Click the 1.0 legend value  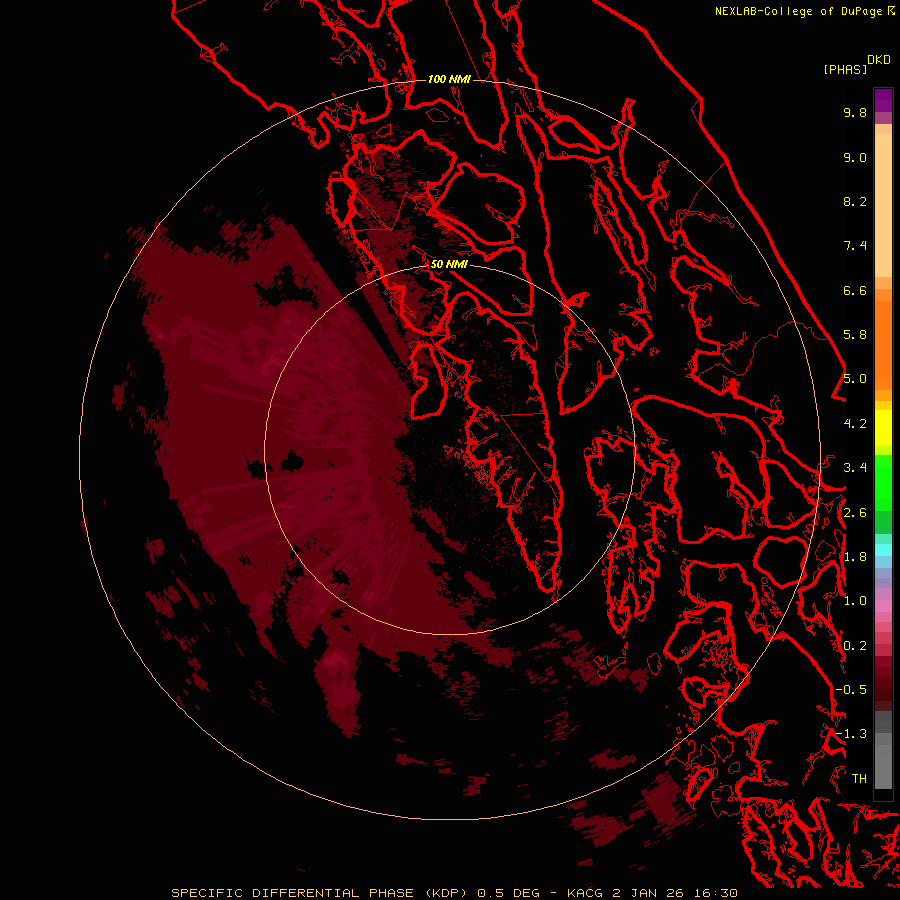point(855,601)
